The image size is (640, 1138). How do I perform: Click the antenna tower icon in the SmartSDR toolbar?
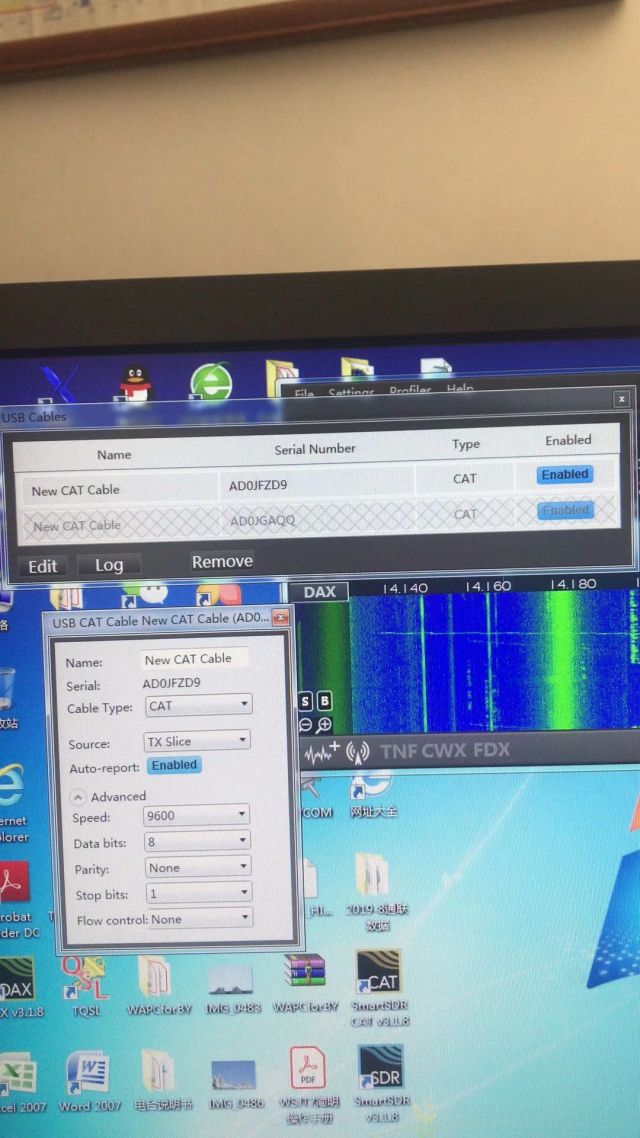[x=358, y=753]
